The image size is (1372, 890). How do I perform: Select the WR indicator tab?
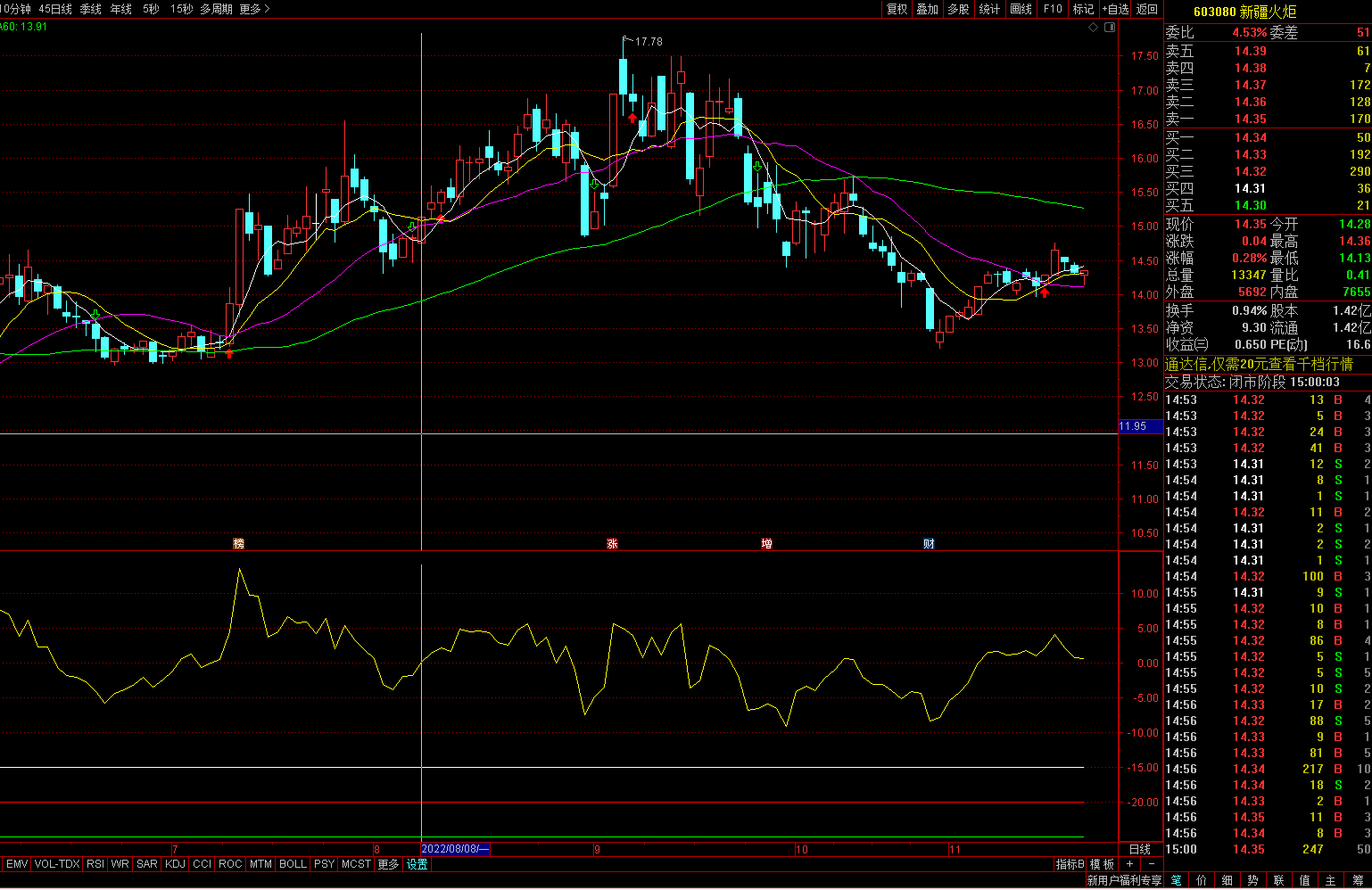pyautogui.click(x=120, y=864)
